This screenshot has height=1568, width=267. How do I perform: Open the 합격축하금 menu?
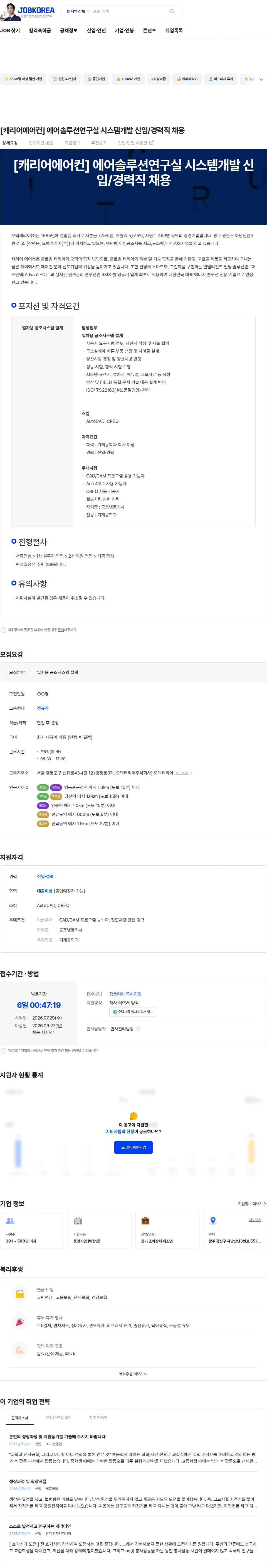pyautogui.click(x=40, y=30)
